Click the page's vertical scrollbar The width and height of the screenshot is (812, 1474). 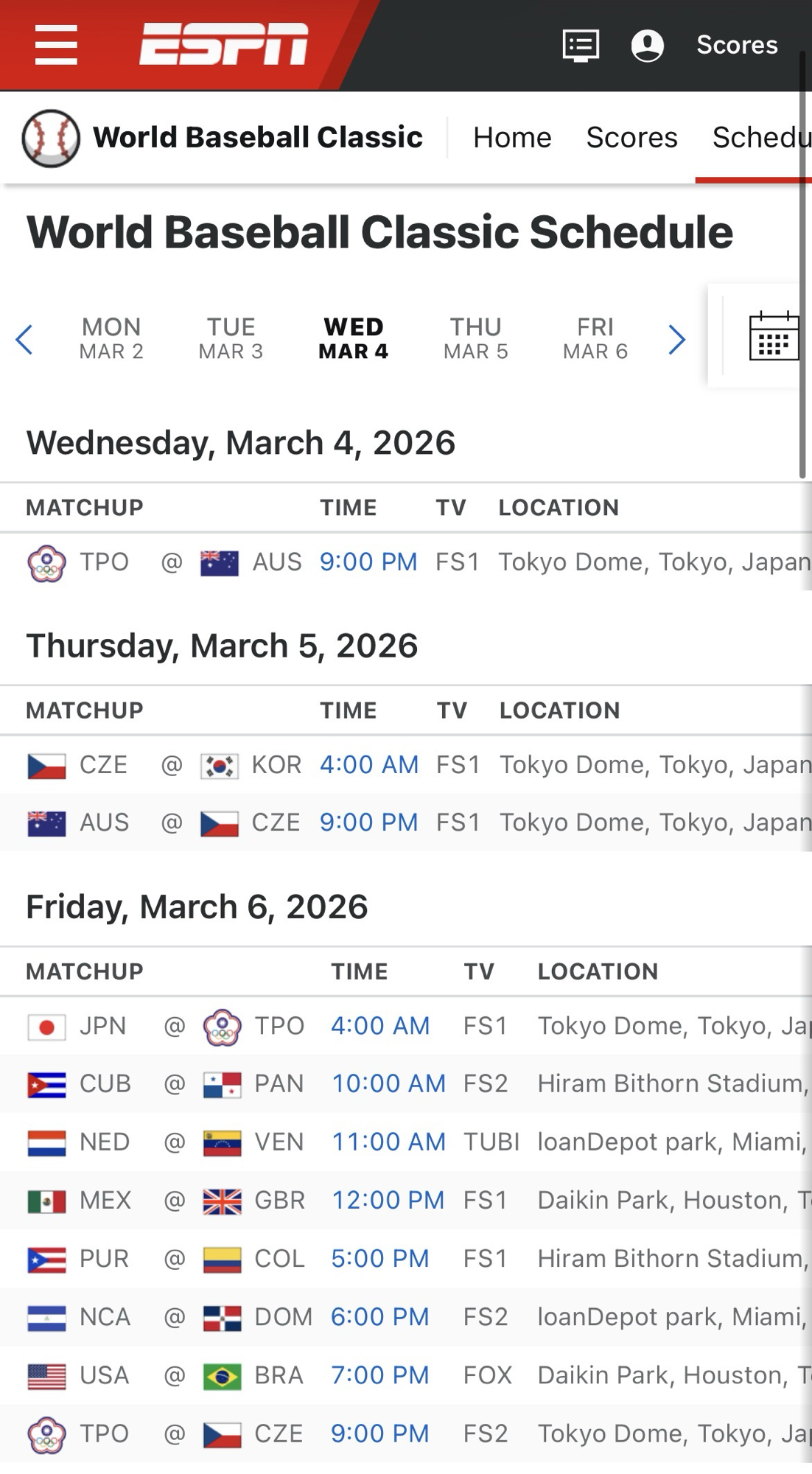(803, 265)
